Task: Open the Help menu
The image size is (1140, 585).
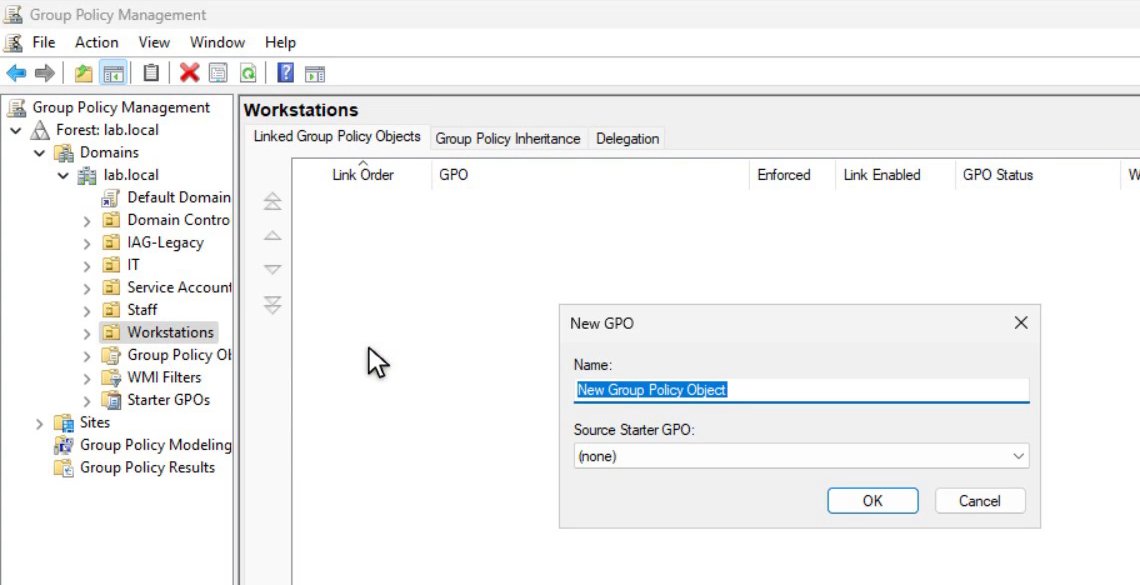Action: (x=280, y=43)
